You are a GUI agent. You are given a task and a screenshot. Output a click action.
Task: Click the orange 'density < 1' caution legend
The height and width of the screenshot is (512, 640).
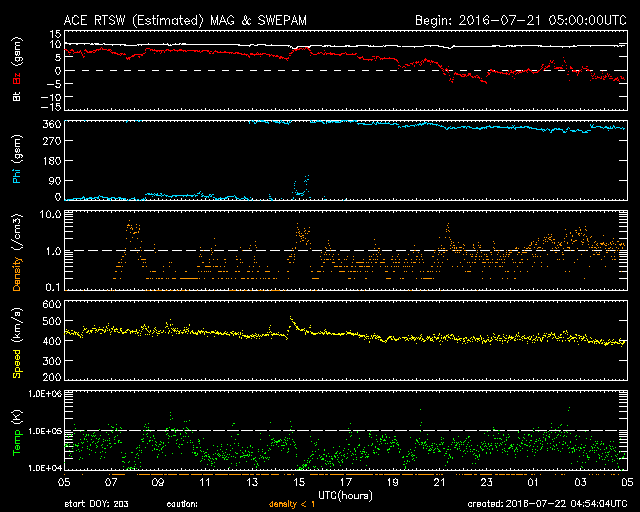[x=294, y=505]
